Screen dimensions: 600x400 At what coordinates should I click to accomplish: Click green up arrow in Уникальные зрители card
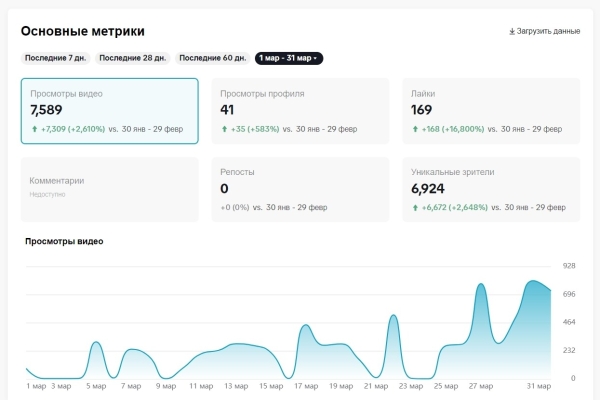414,207
